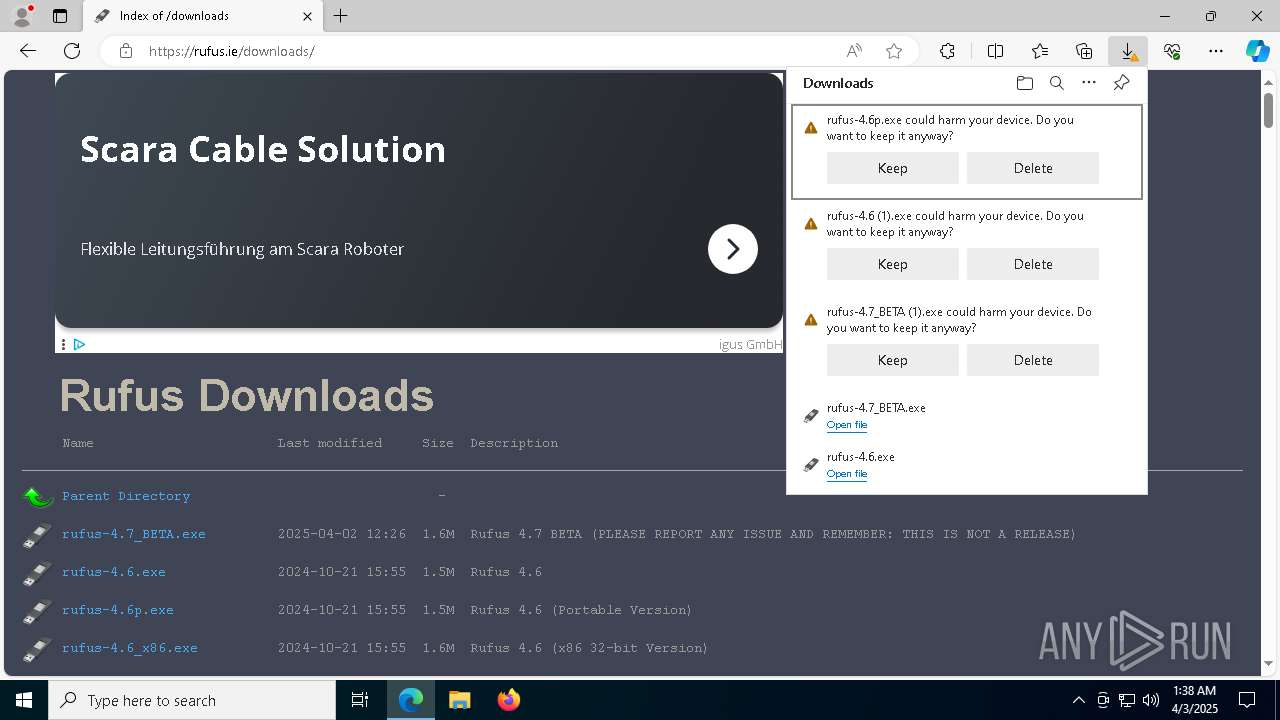
Task: Click rufus-4.7_BETA.exe file icon in listing
Action: [37, 535]
